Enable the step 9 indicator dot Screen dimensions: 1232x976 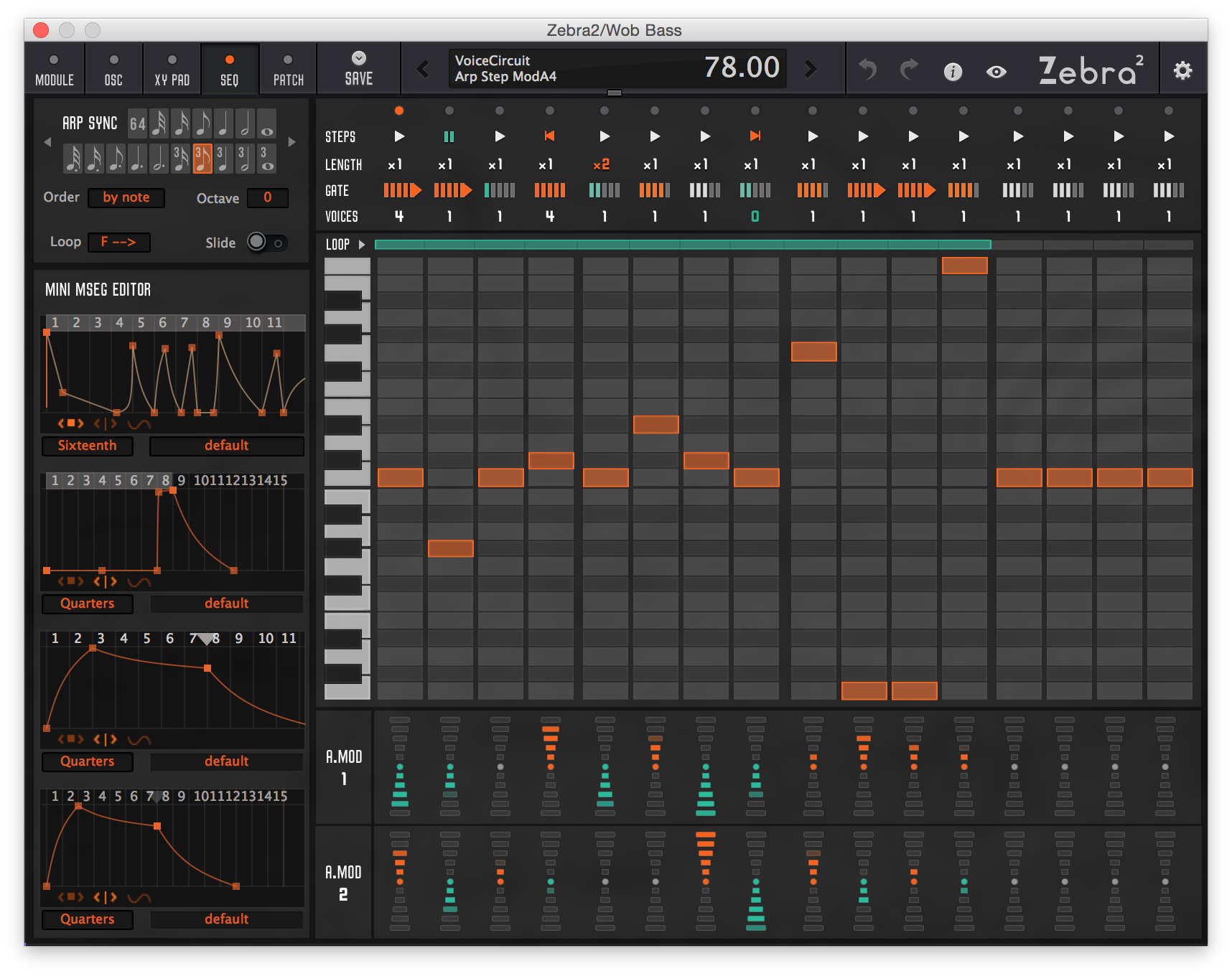pyautogui.click(x=813, y=111)
